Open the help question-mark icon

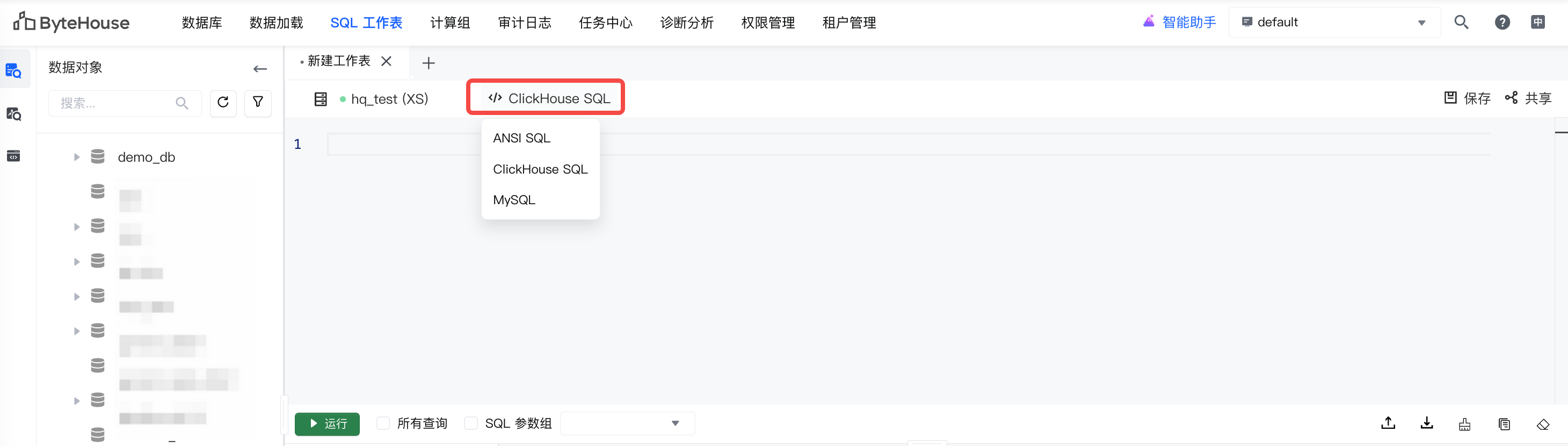tap(1502, 23)
